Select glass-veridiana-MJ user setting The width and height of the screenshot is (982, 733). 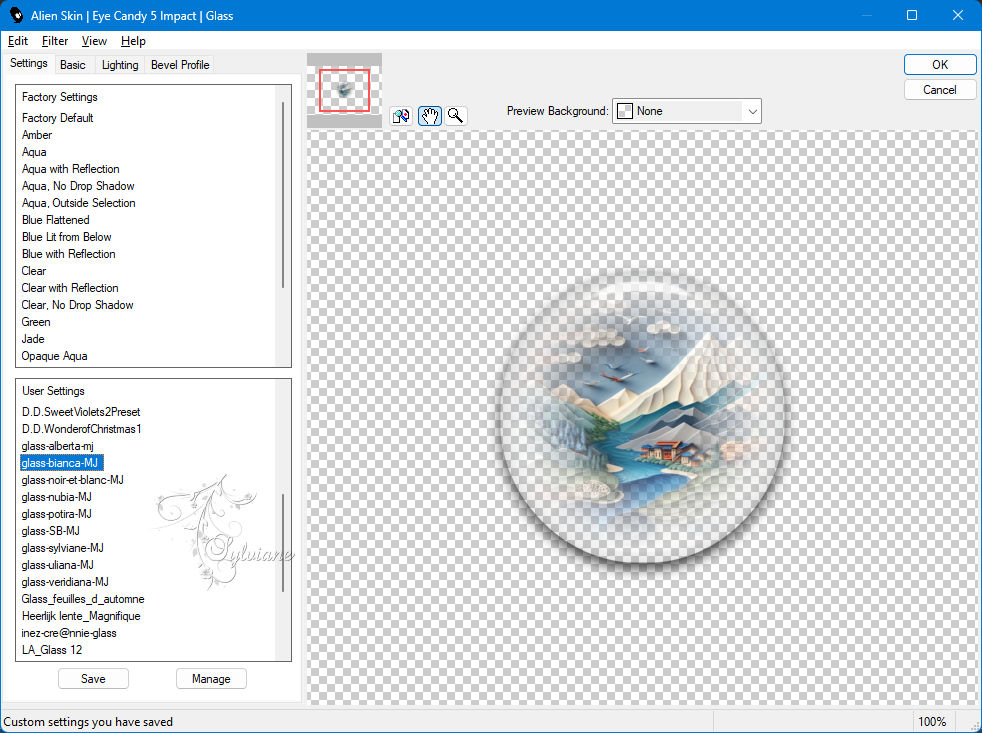tap(65, 582)
